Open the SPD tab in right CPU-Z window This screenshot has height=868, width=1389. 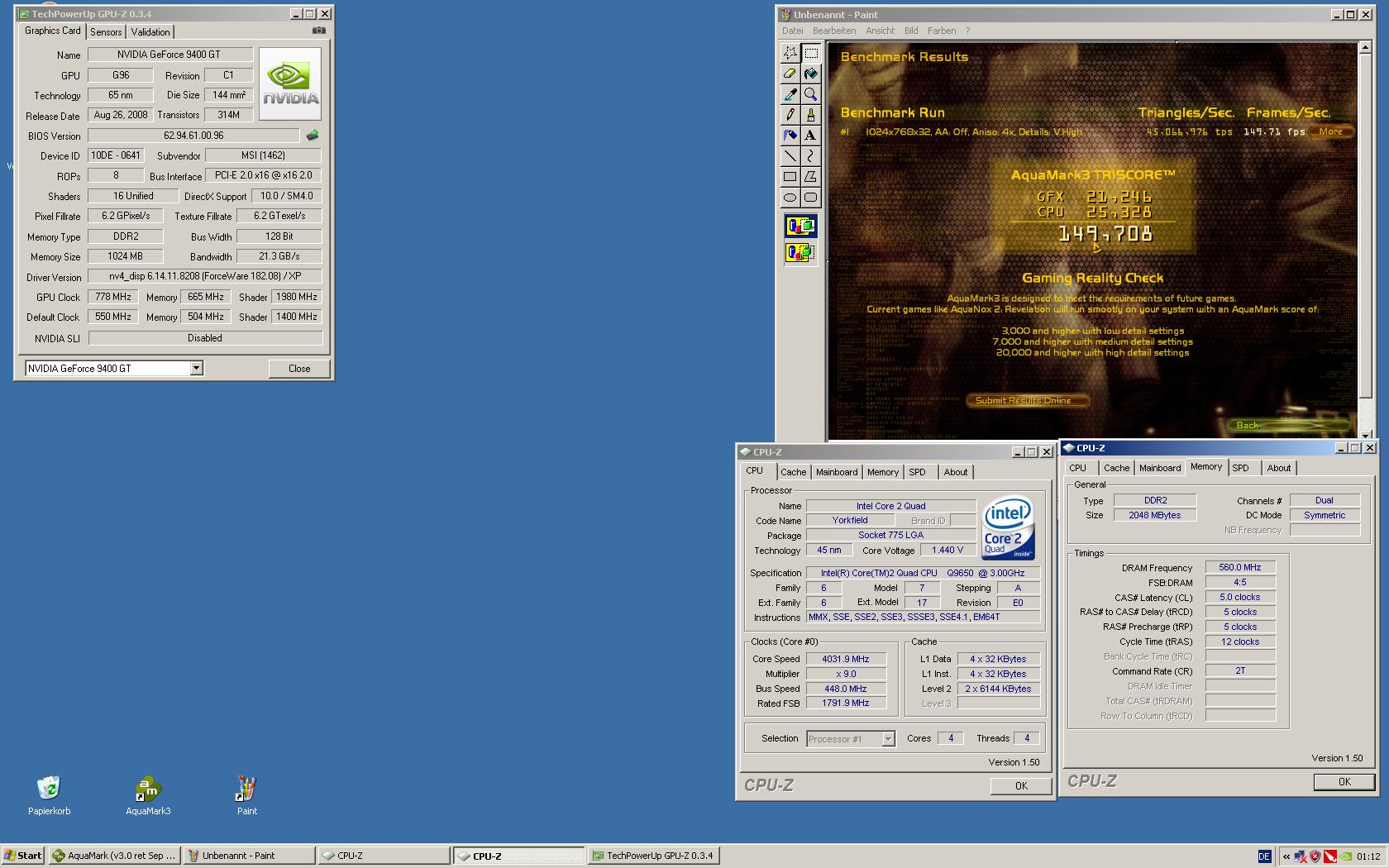pos(1240,468)
